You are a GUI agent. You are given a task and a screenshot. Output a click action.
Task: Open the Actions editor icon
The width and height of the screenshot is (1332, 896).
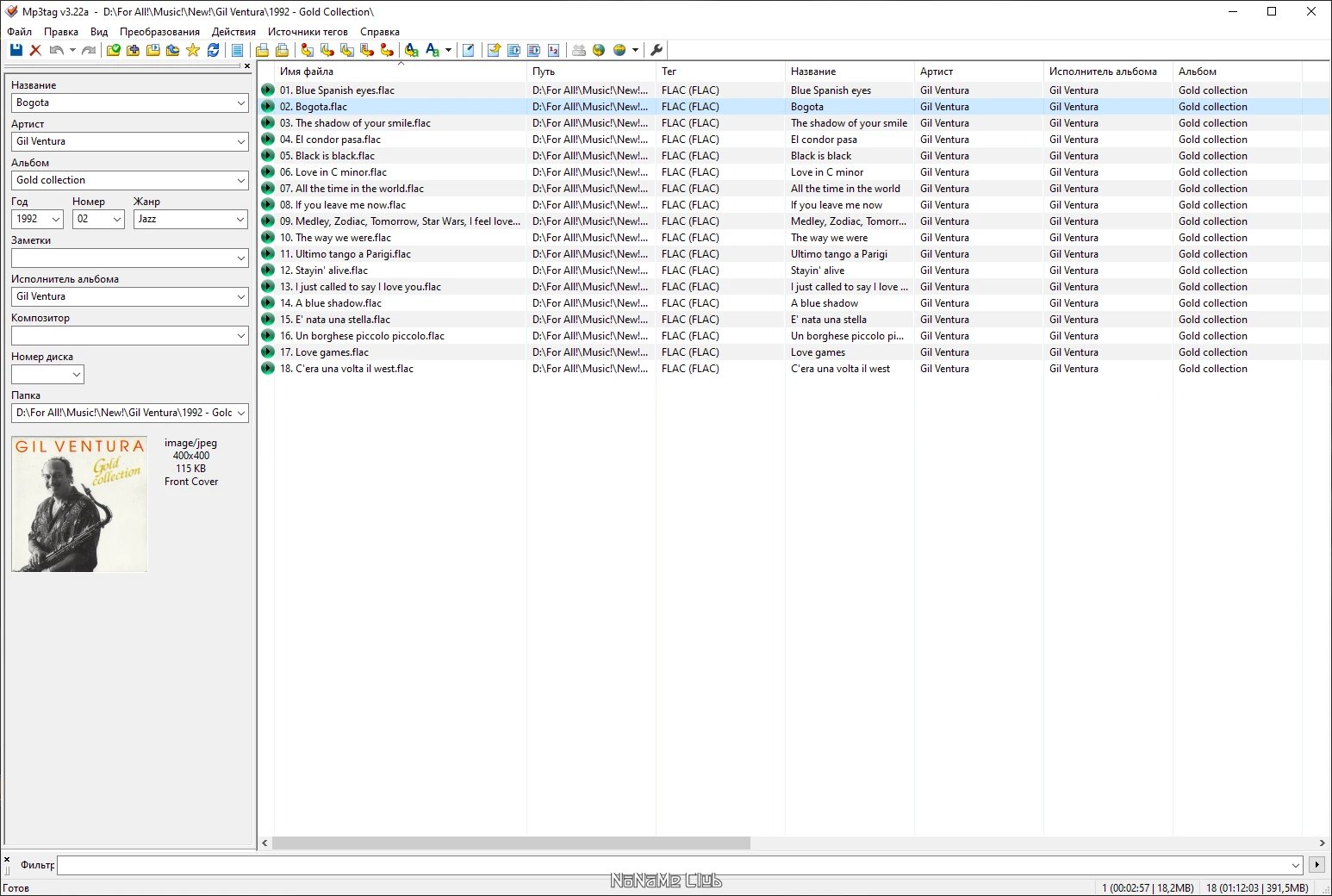[x=494, y=49]
